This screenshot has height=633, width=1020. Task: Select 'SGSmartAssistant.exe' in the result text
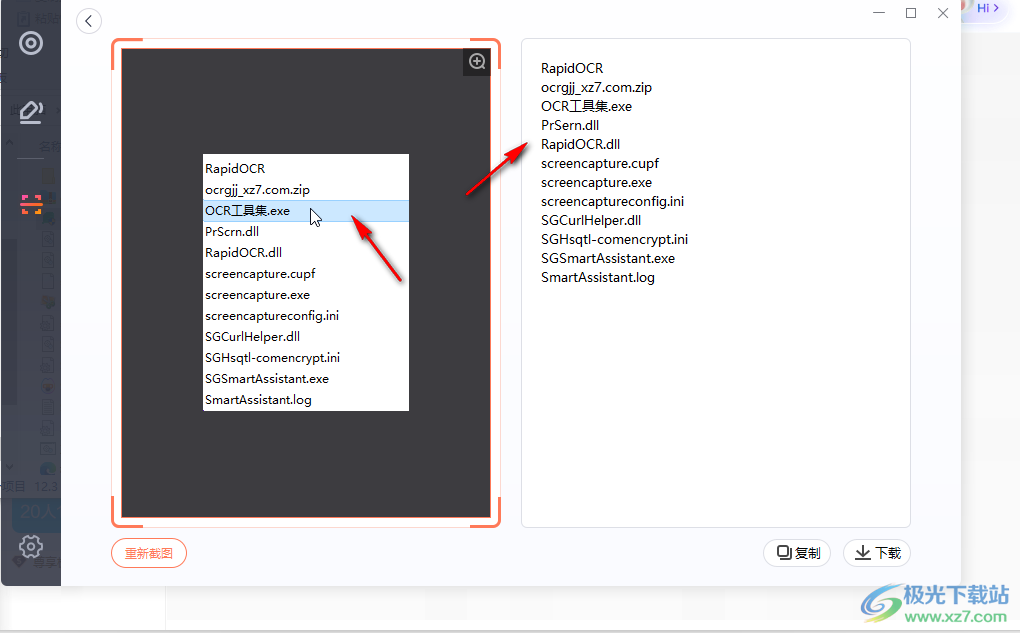608,258
